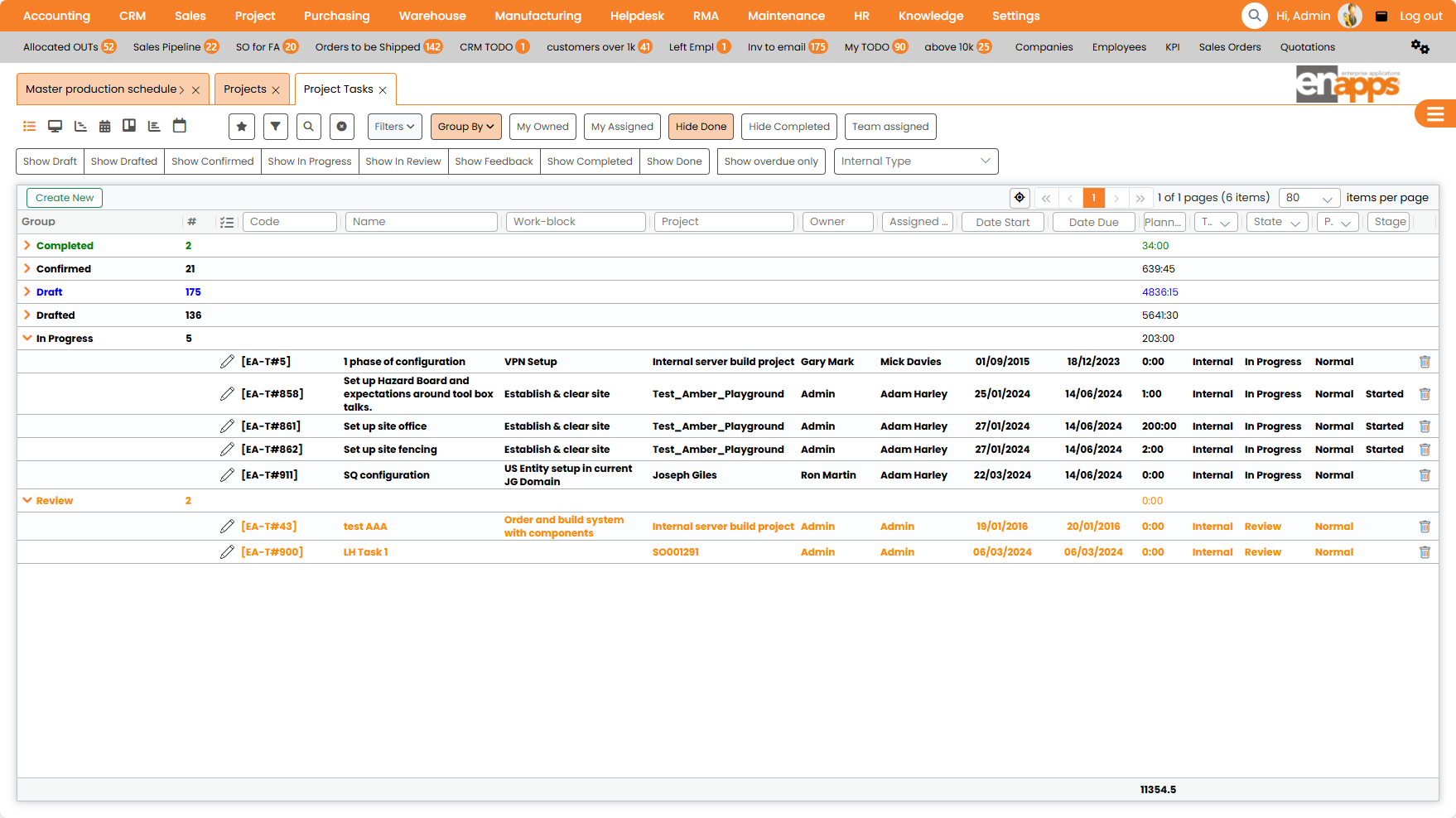Click the Admin avatar picture
The image size is (1456, 818).
click(x=1350, y=16)
